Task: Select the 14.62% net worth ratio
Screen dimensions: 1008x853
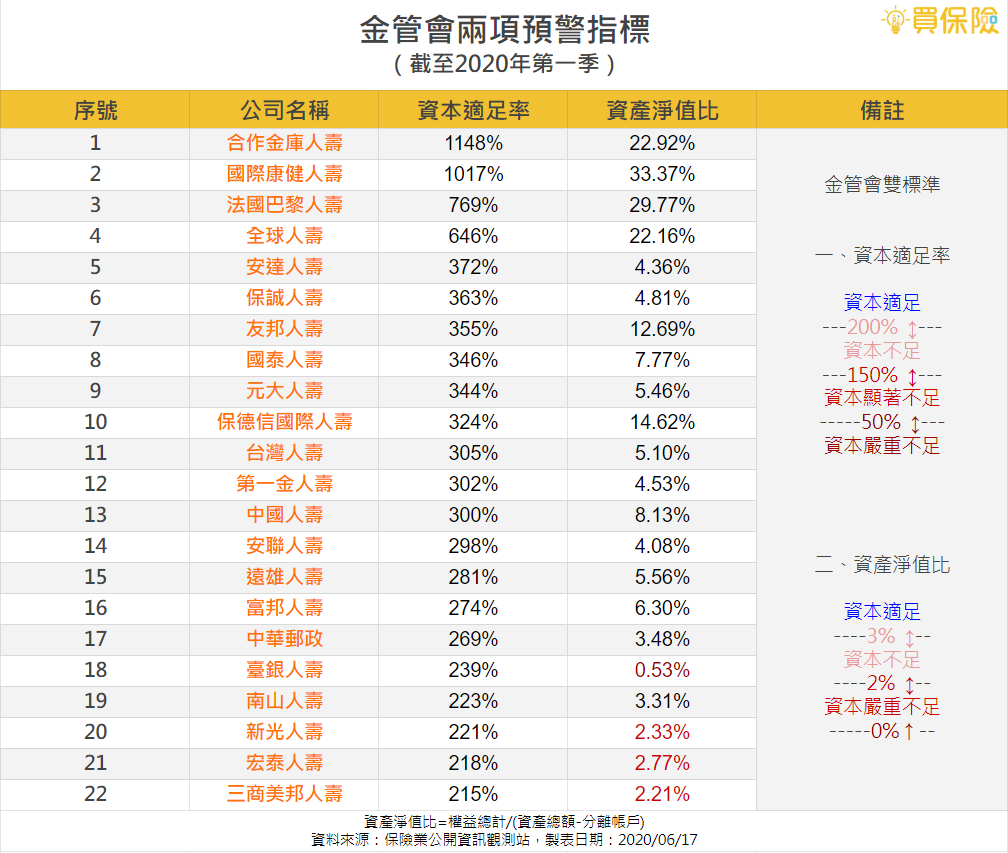Action: point(662,422)
